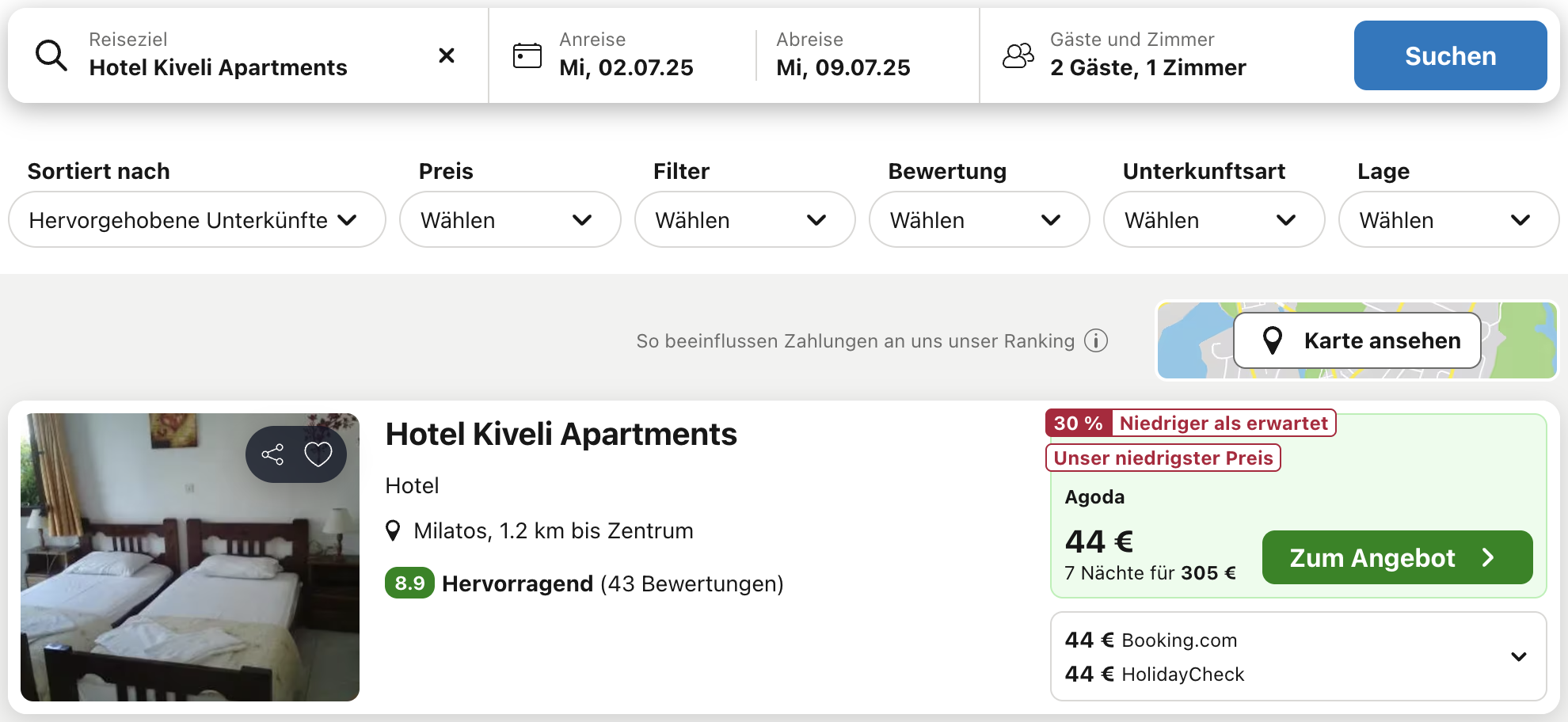The height and width of the screenshot is (722, 1568).
Task: Open map via Karte ansehen
Action: point(1357,340)
